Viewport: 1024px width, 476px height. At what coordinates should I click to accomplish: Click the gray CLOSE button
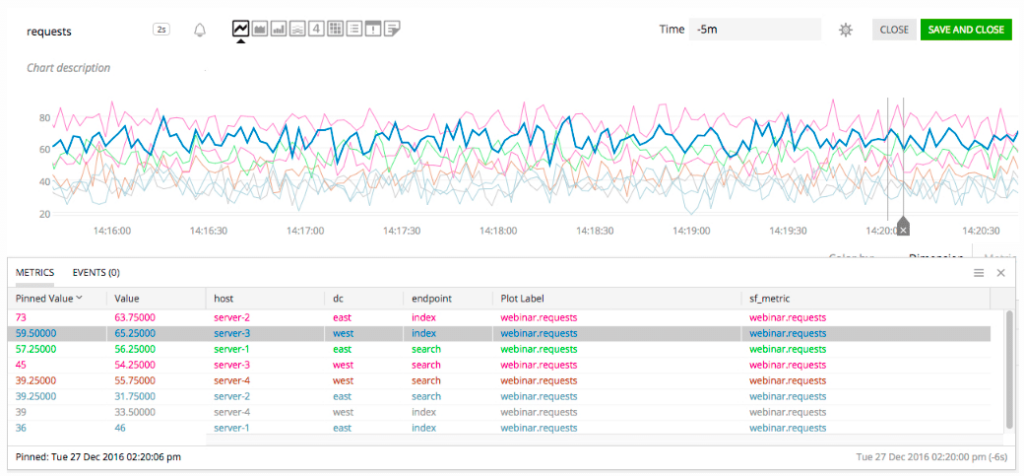tap(893, 30)
